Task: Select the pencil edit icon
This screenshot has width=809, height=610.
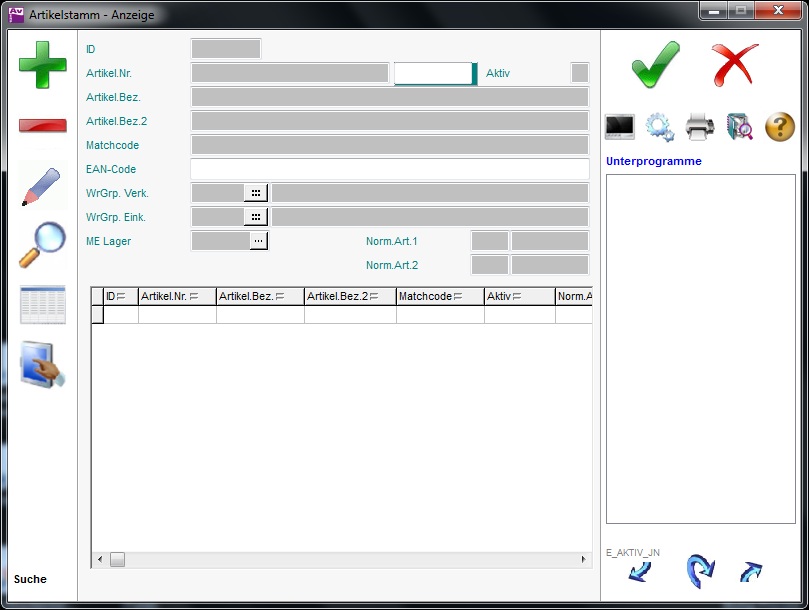Action: tap(41, 186)
